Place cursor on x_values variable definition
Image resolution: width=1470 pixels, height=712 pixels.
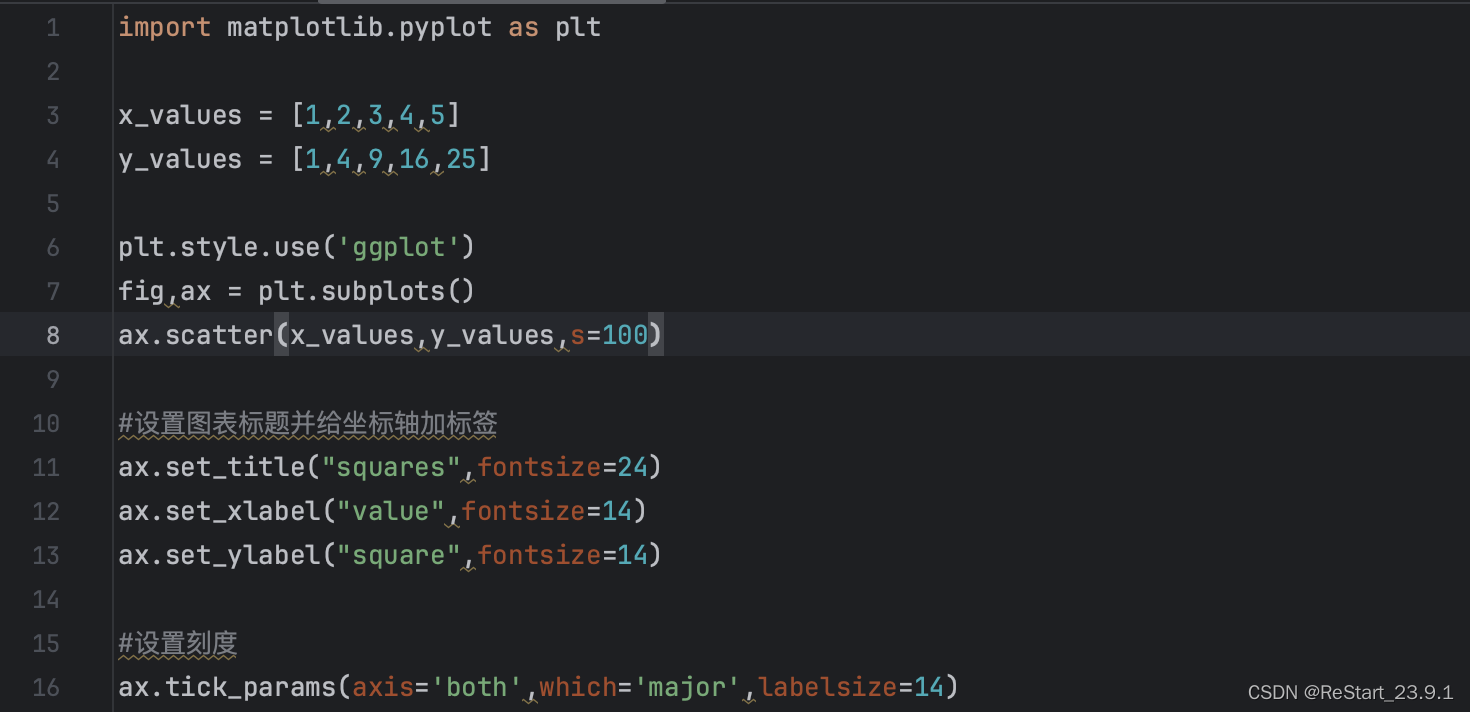[x=180, y=115]
